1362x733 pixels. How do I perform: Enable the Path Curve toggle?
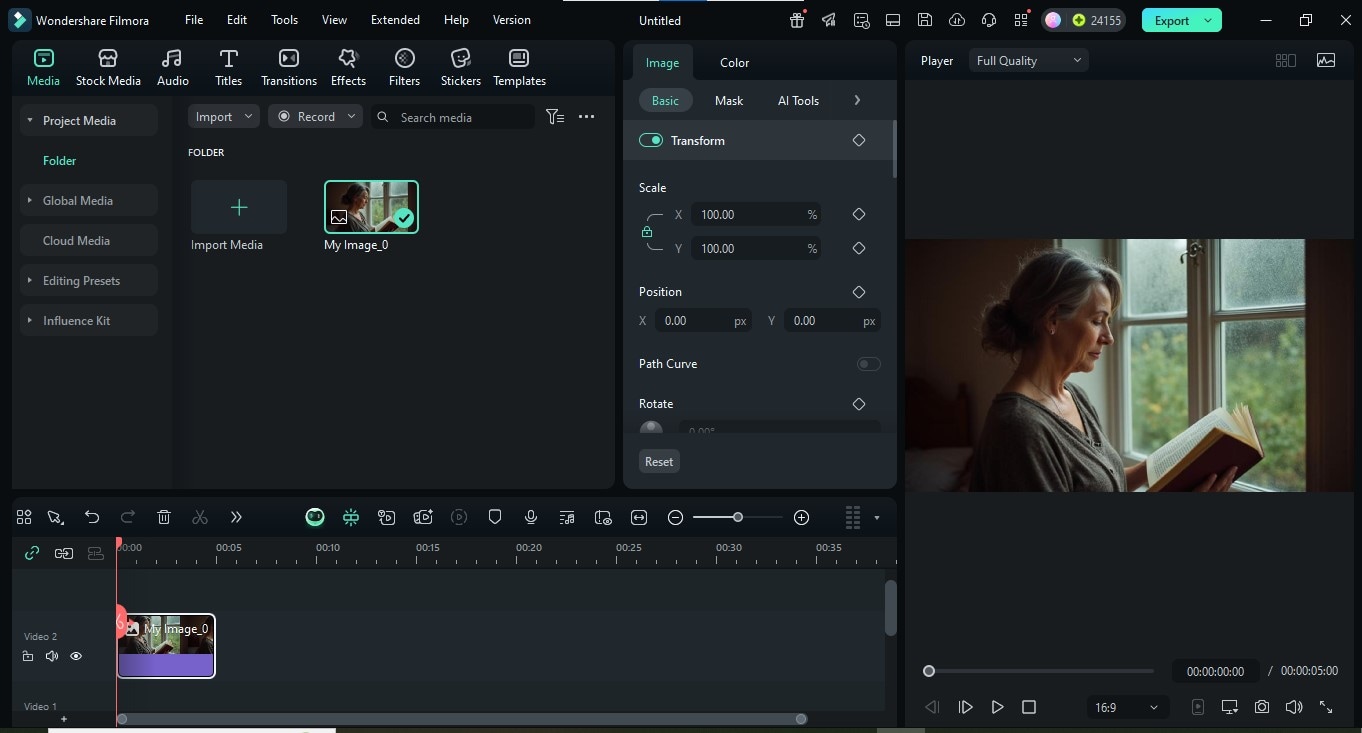click(869, 364)
